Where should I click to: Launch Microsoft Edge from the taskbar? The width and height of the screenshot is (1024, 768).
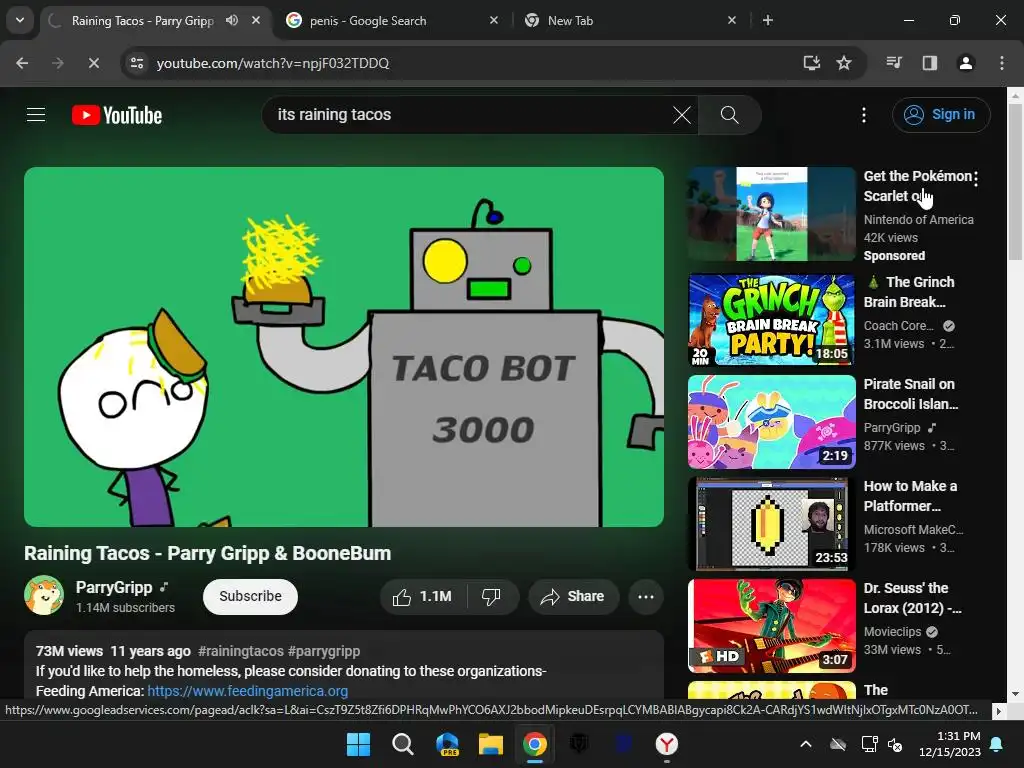click(x=447, y=744)
